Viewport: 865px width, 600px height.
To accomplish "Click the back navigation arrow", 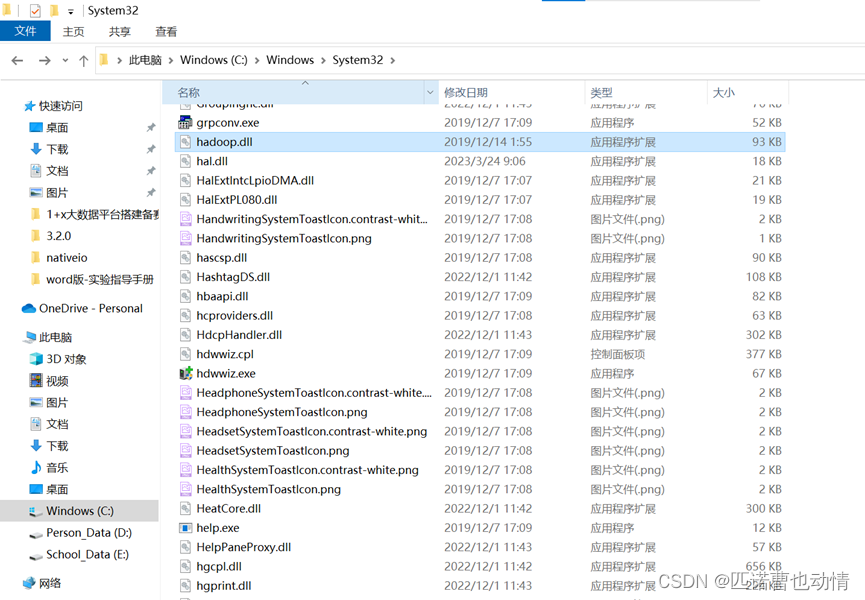I will pos(16,60).
